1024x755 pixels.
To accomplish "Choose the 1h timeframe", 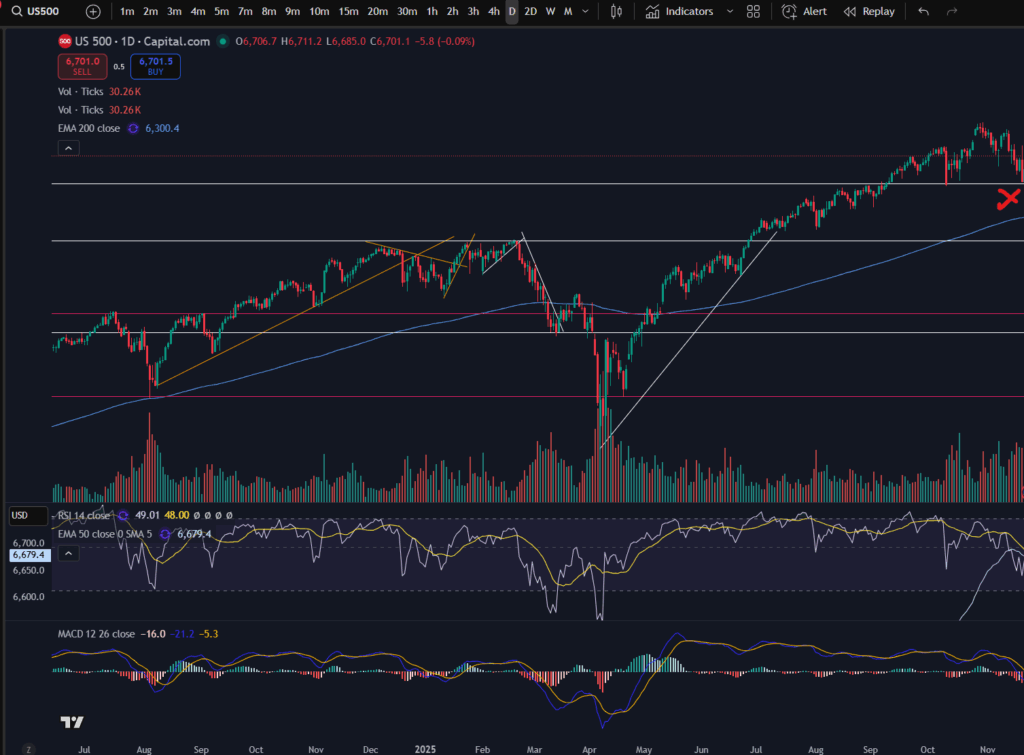I will pyautogui.click(x=432, y=11).
